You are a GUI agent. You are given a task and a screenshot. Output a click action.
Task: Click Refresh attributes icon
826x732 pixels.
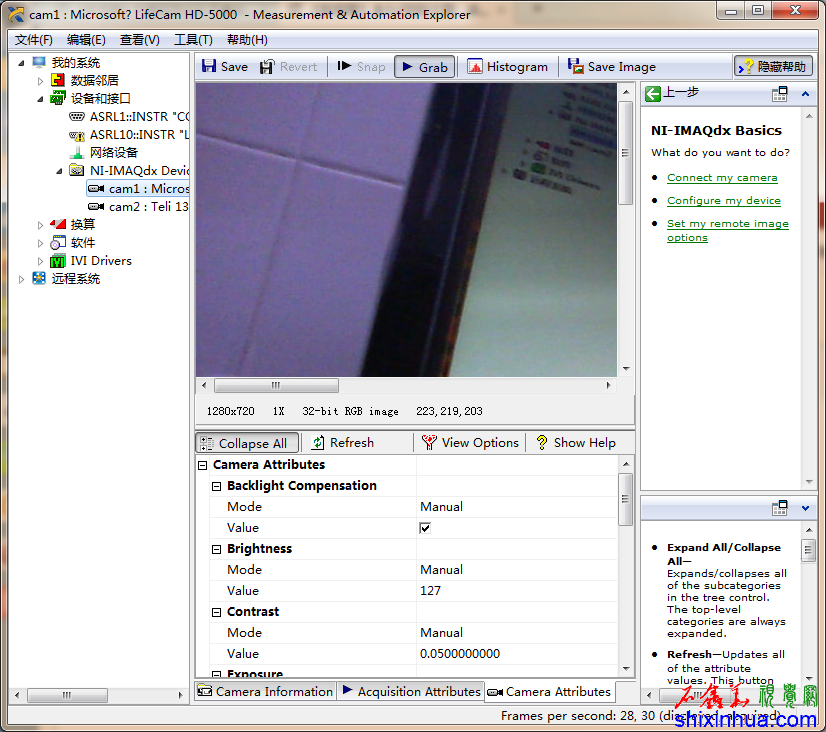[318, 443]
